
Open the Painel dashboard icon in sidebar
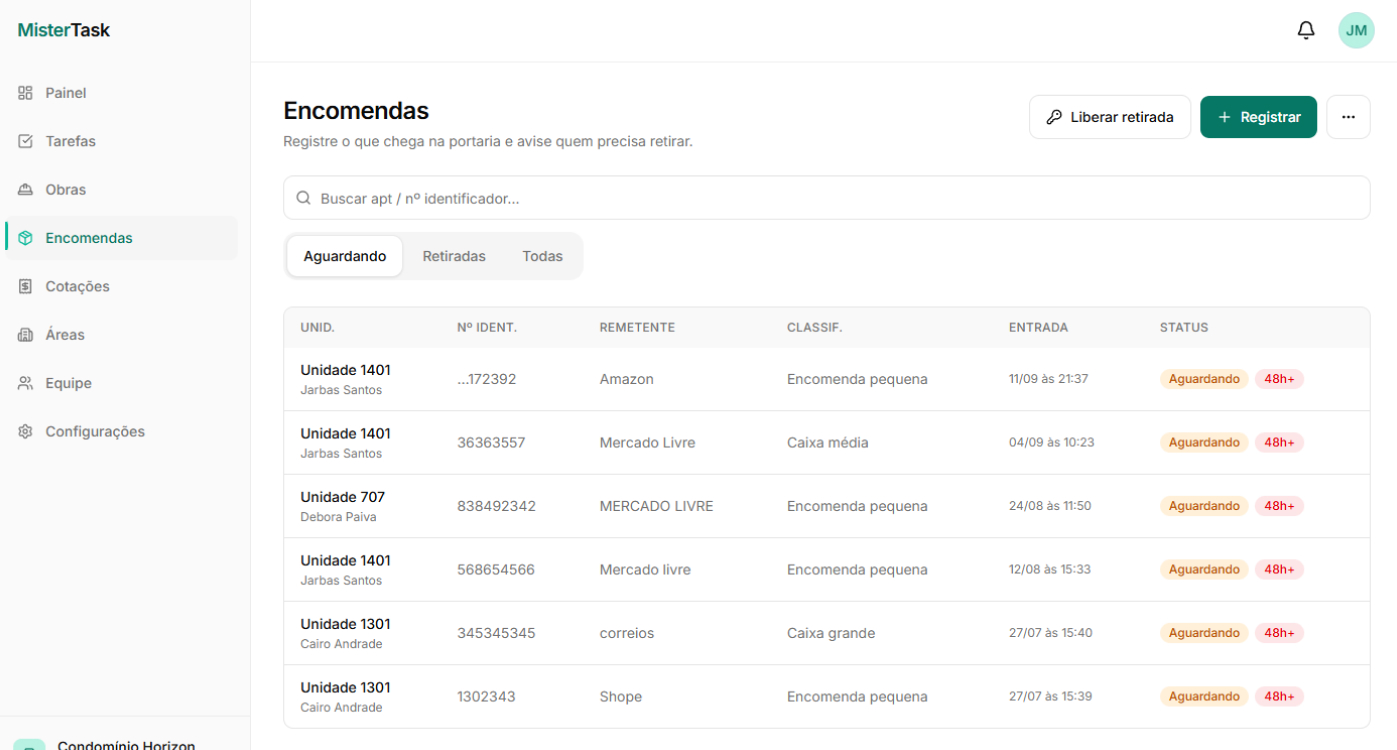pos(26,93)
